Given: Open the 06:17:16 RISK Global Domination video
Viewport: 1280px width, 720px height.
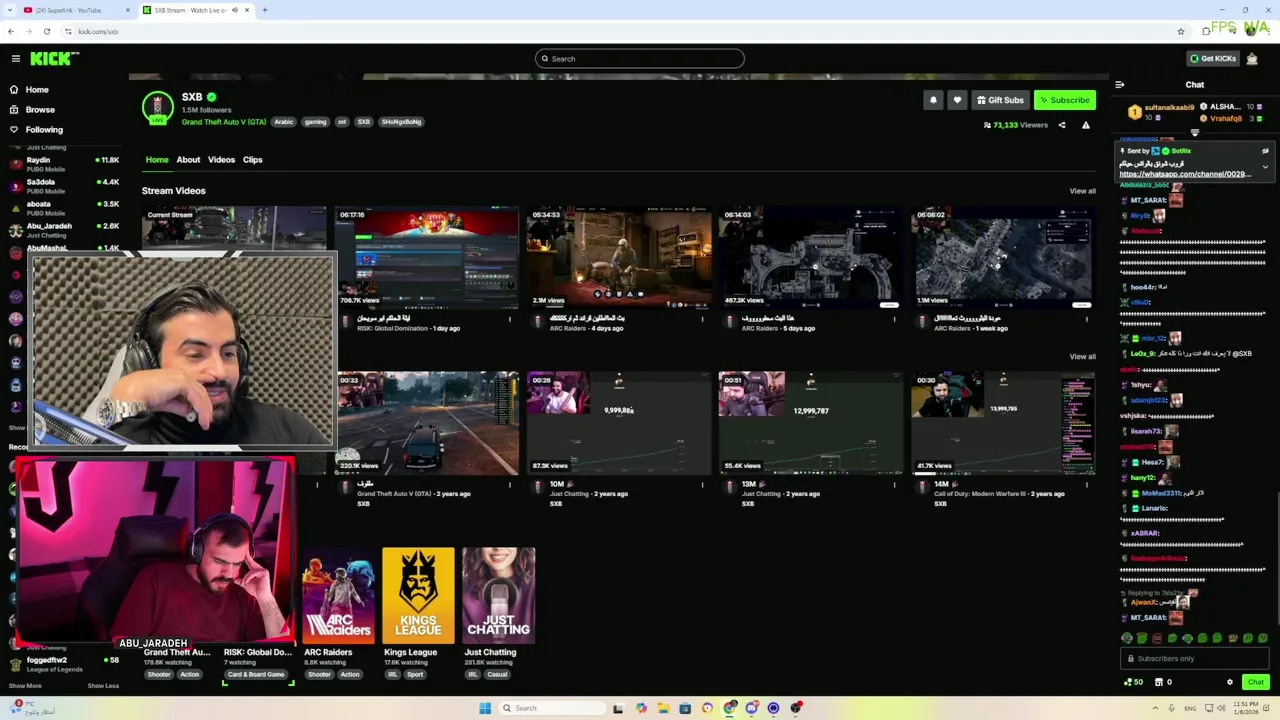Looking at the screenshot, I should click(x=427, y=257).
